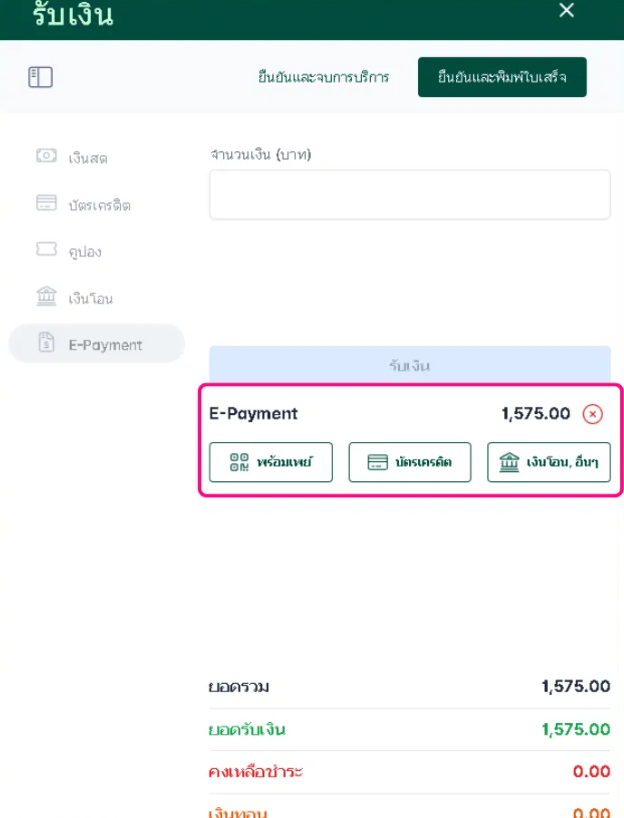
Task: Select เงินสด payment method
Action: [88, 158]
